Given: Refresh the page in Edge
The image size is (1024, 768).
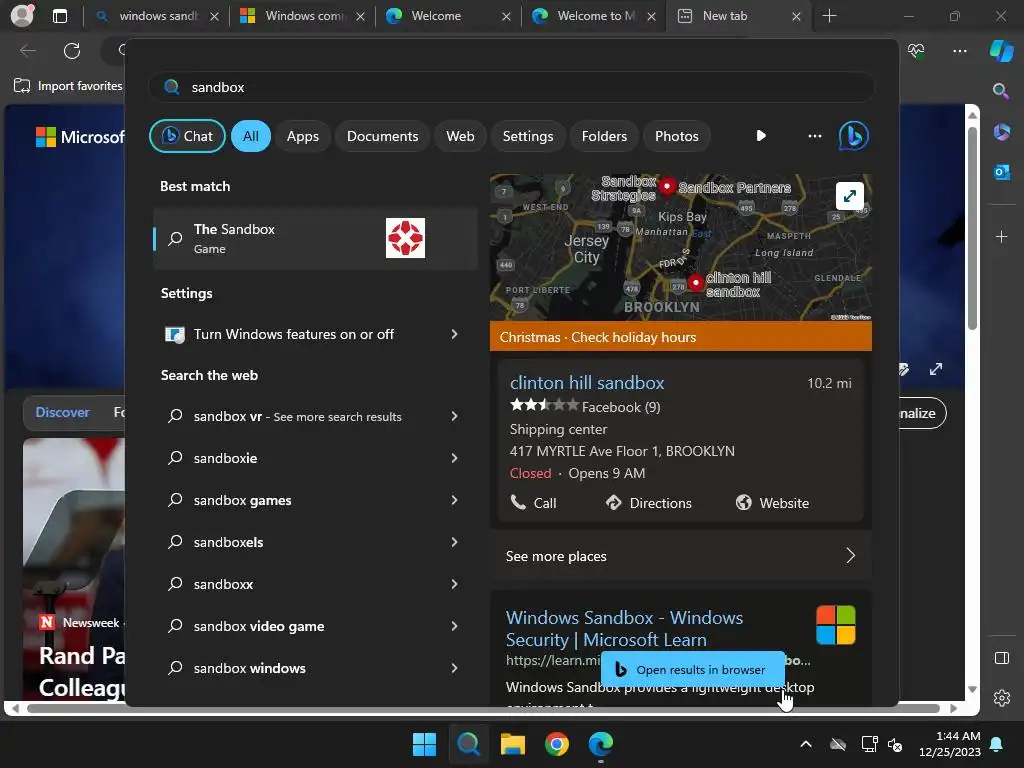Looking at the screenshot, I should 72,51.
